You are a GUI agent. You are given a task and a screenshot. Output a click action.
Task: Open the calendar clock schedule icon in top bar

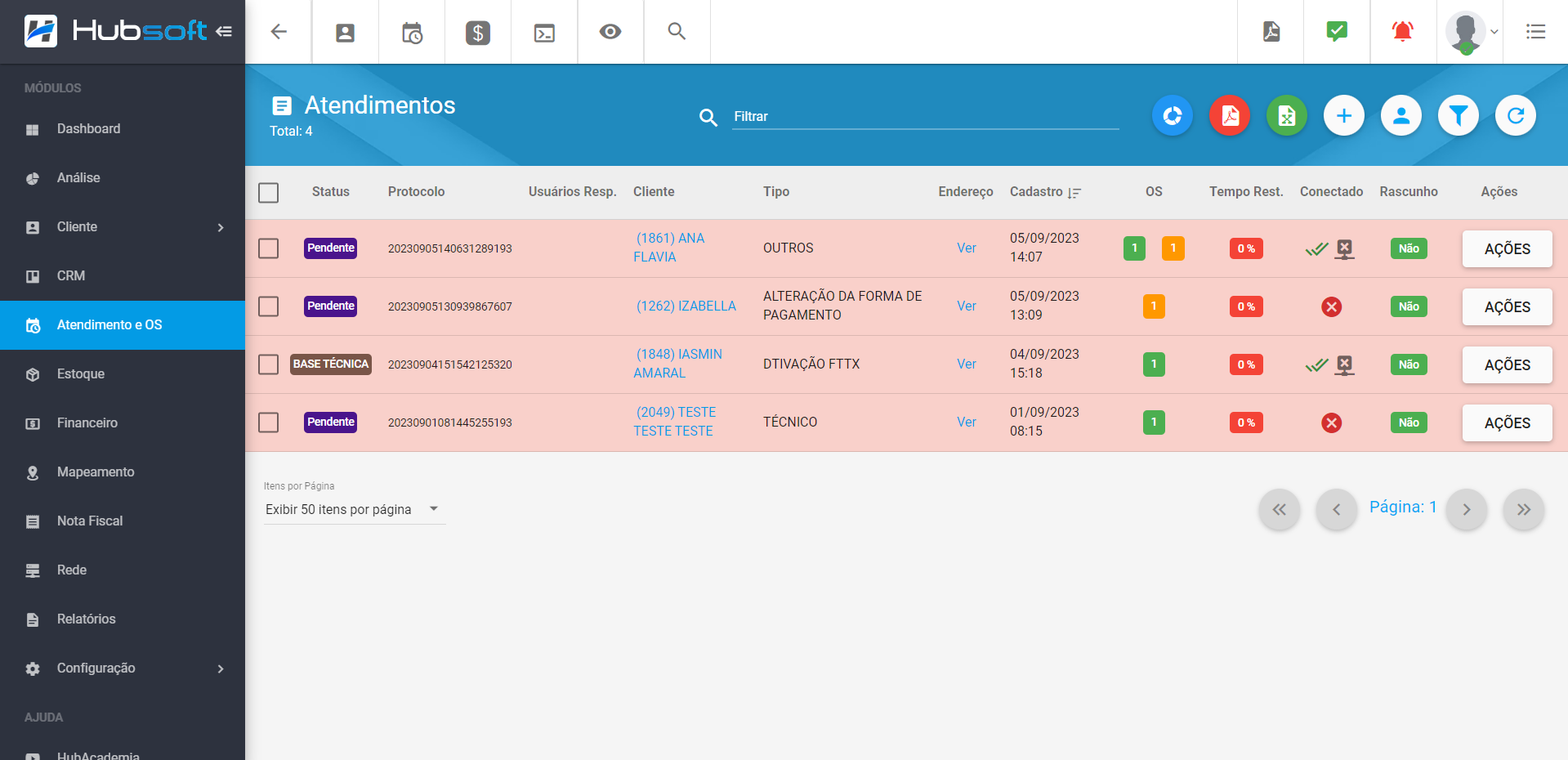tap(412, 33)
